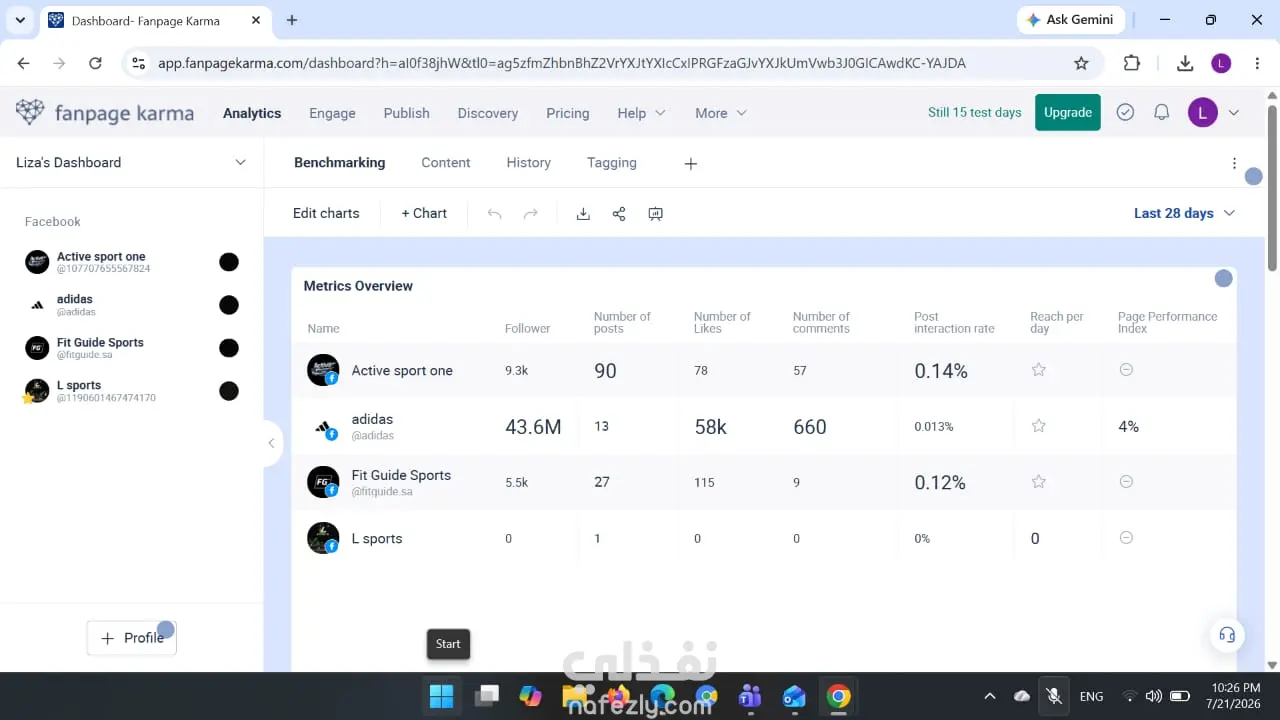Open Windows Start menu
Viewport: 1280px width, 720px height.
coord(441,696)
